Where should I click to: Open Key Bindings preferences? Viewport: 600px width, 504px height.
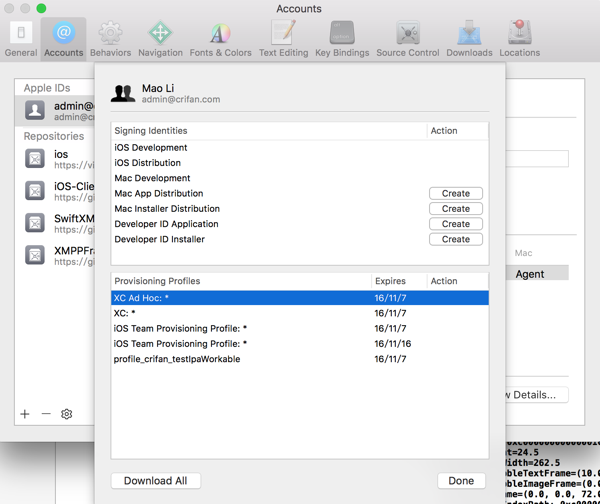click(x=342, y=39)
